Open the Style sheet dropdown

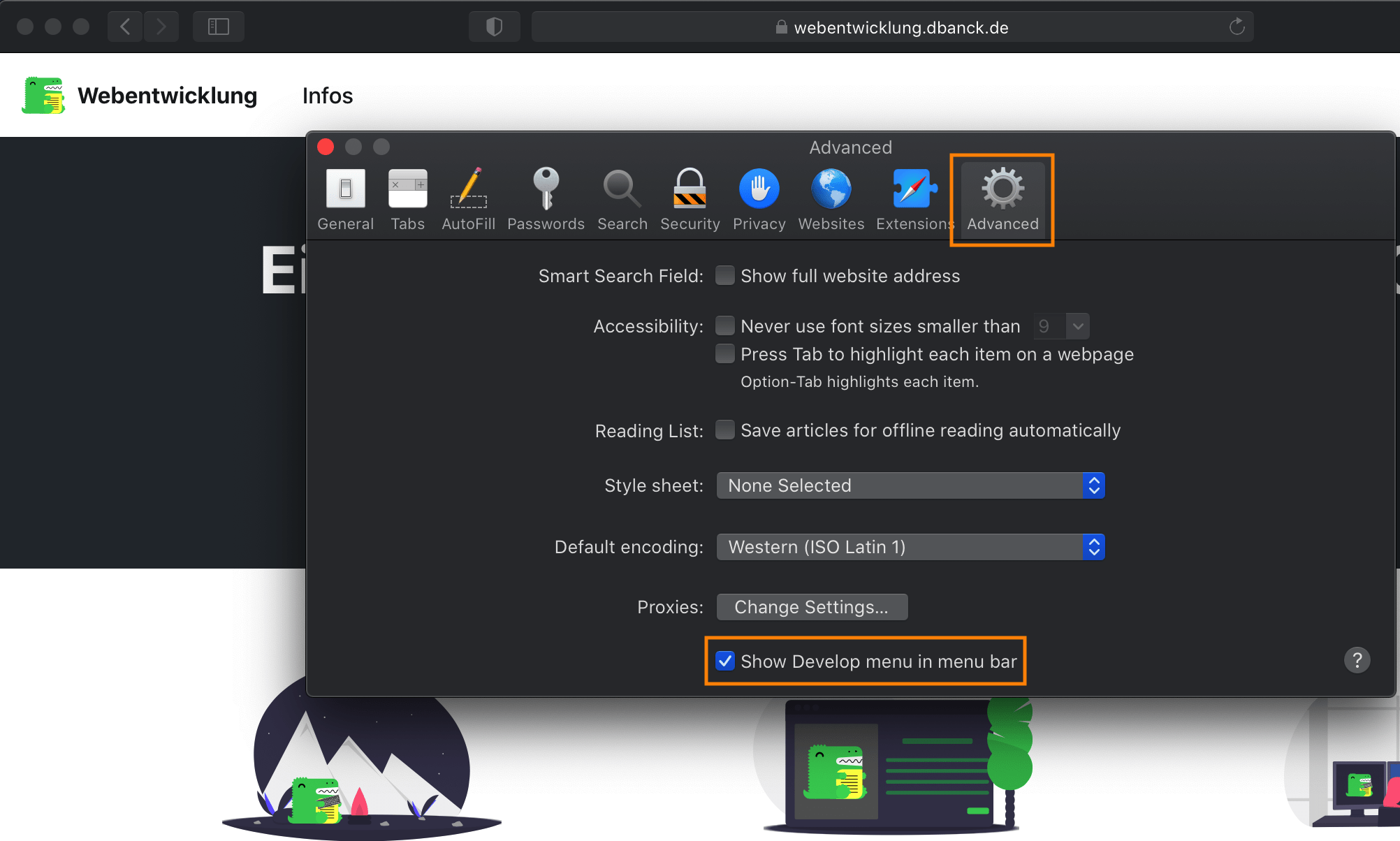tap(910, 485)
